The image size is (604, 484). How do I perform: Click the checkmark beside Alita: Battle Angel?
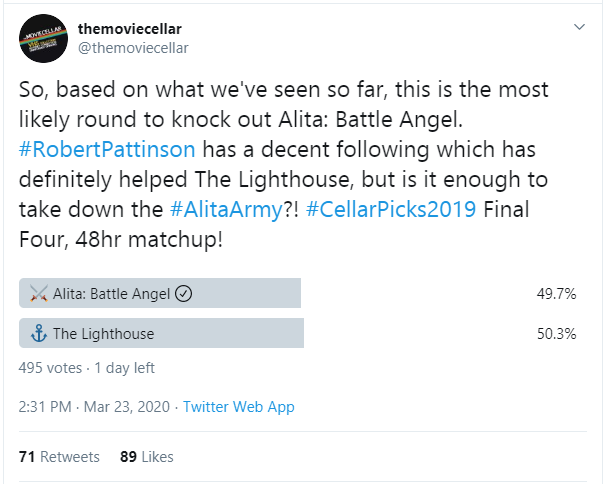pyautogui.click(x=183, y=294)
